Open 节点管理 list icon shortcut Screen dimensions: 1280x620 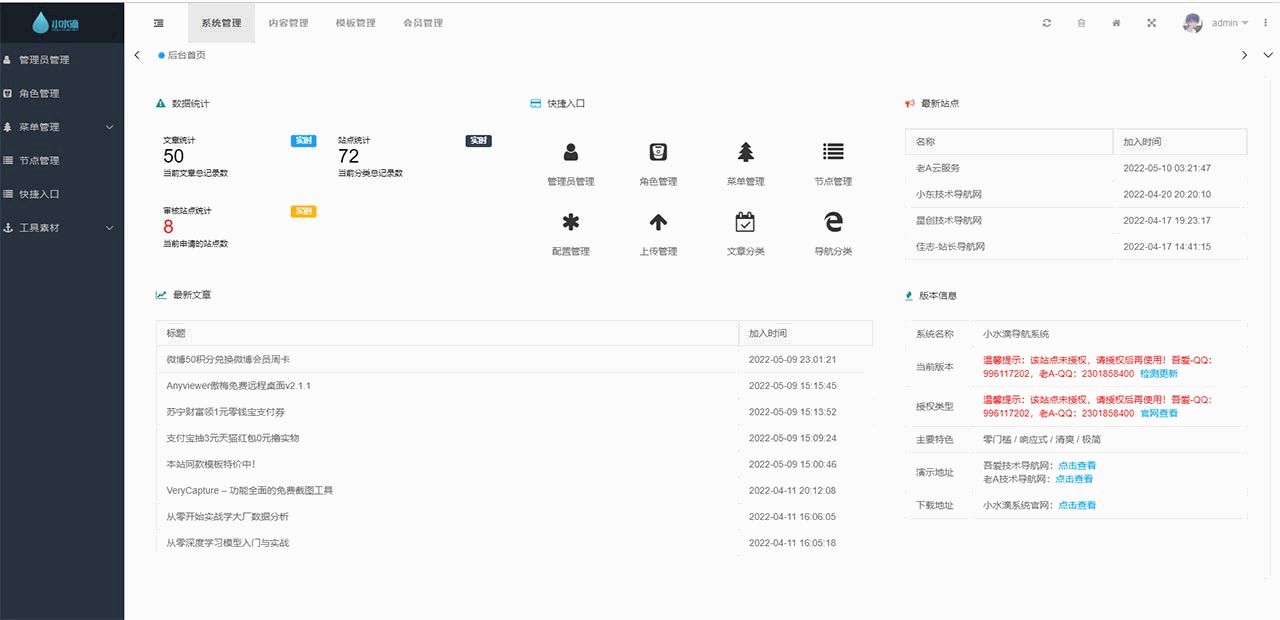(833, 152)
